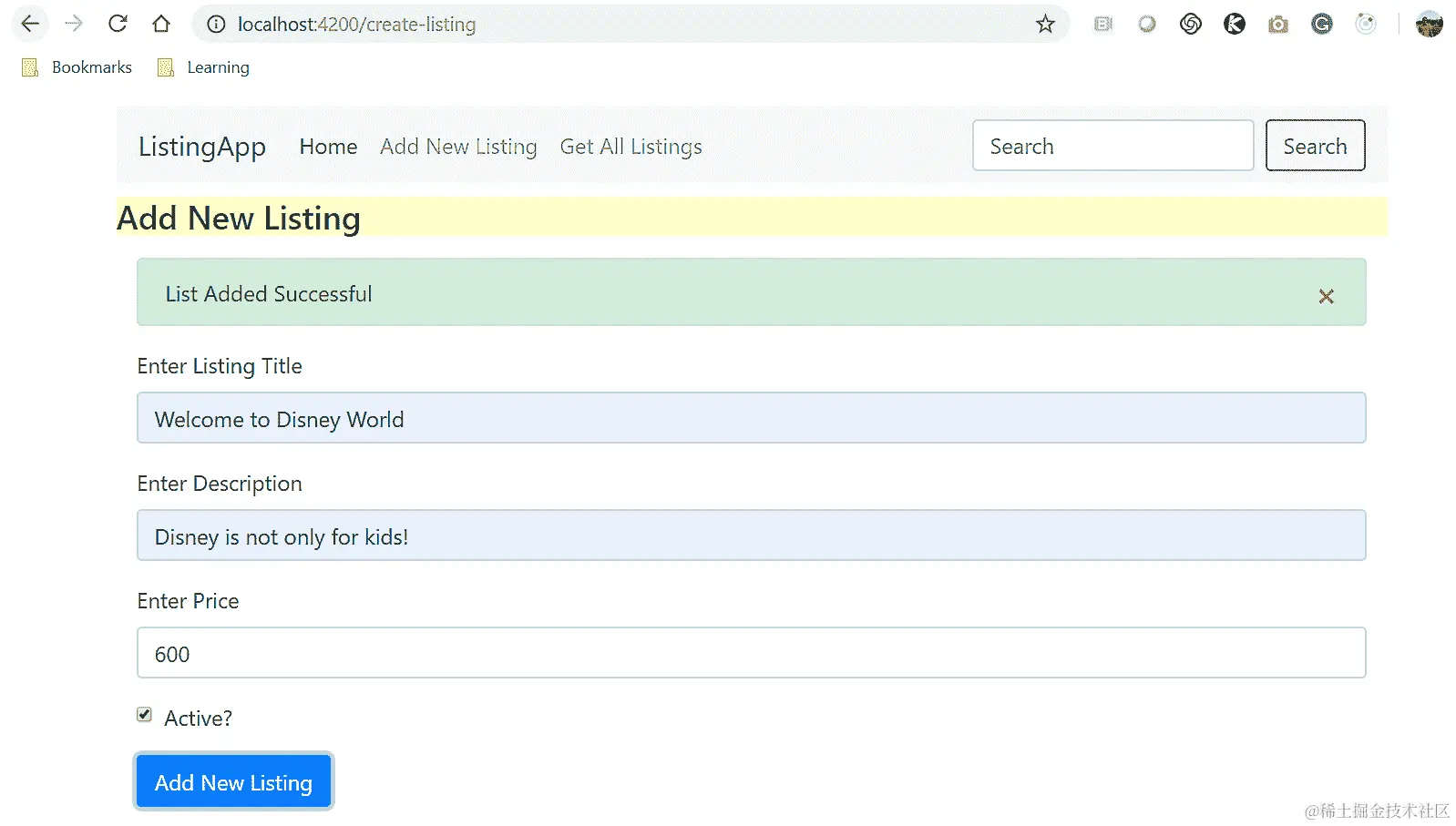Click the List Added Successful message text

pos(269,294)
